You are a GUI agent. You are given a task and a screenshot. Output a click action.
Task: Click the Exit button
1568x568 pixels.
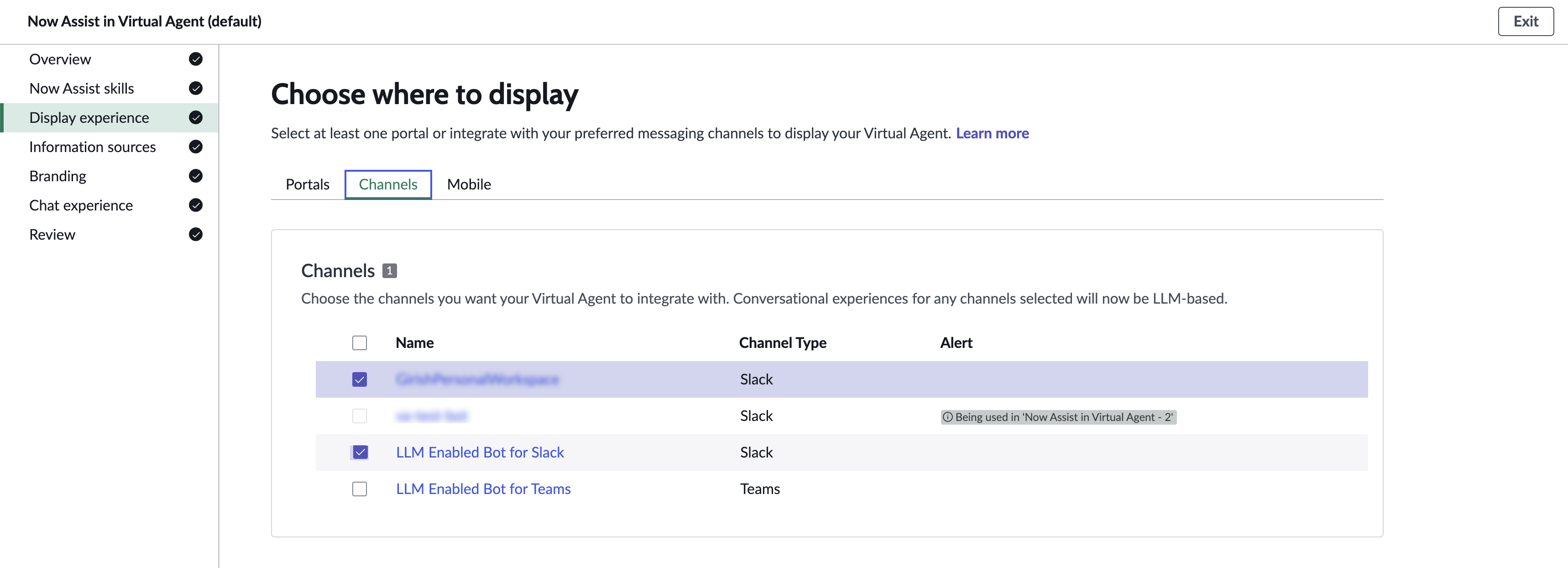coord(1526,21)
